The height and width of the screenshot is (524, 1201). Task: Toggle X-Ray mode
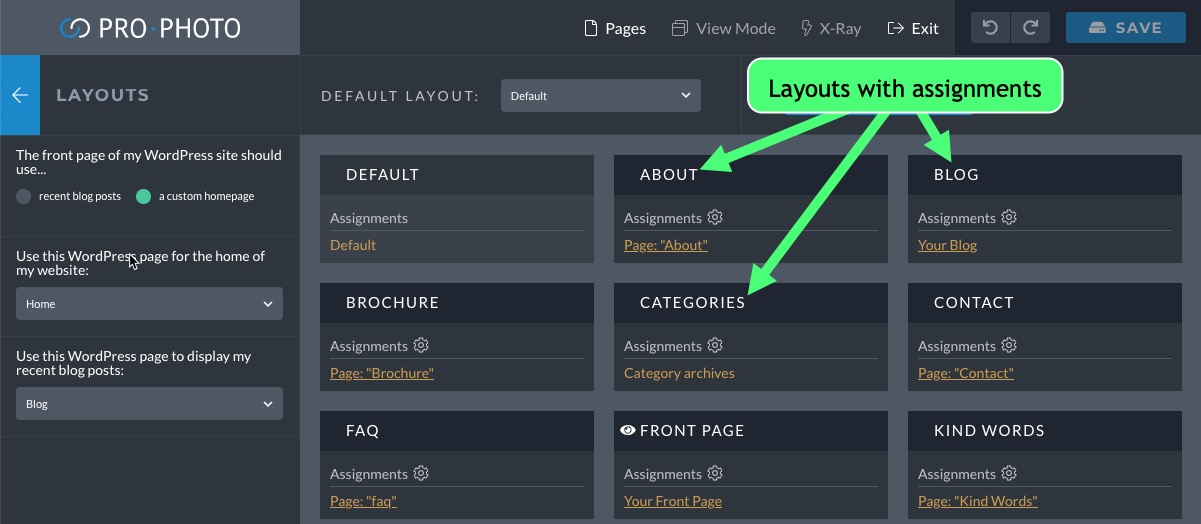point(830,28)
